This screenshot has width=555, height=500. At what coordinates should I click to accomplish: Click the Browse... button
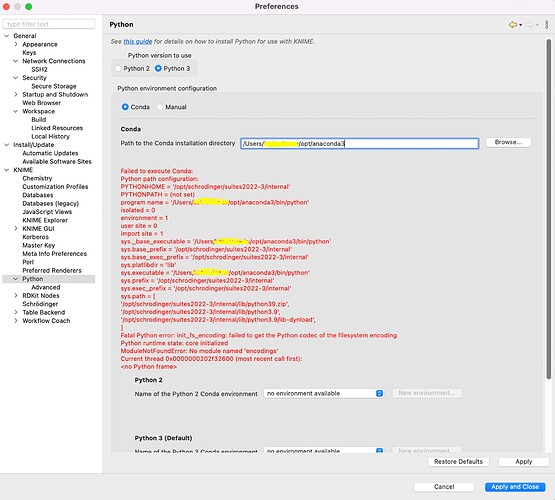(508, 142)
